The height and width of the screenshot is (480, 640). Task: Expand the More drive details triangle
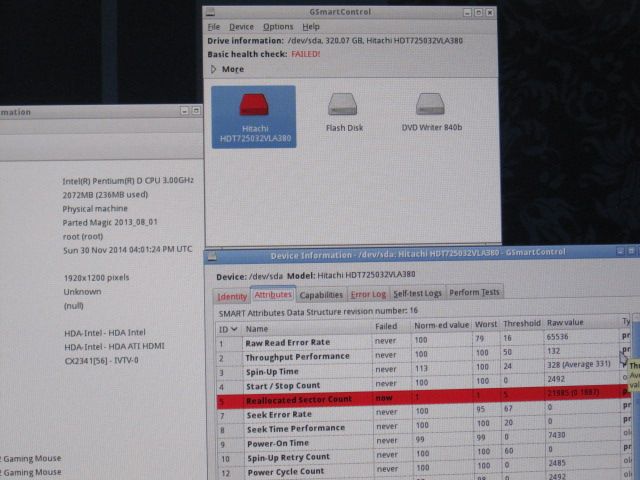tap(213, 69)
